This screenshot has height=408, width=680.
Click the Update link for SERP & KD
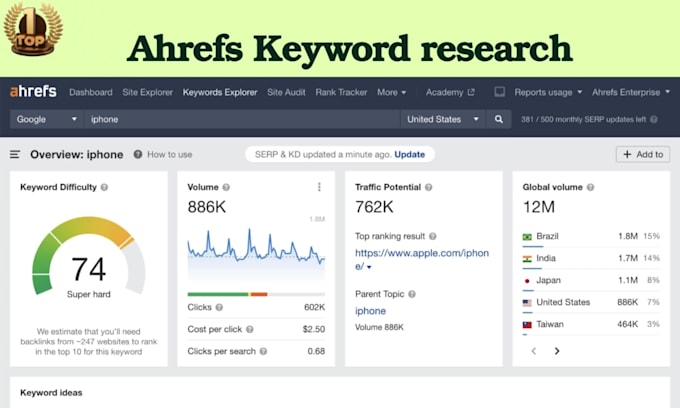[x=409, y=154]
